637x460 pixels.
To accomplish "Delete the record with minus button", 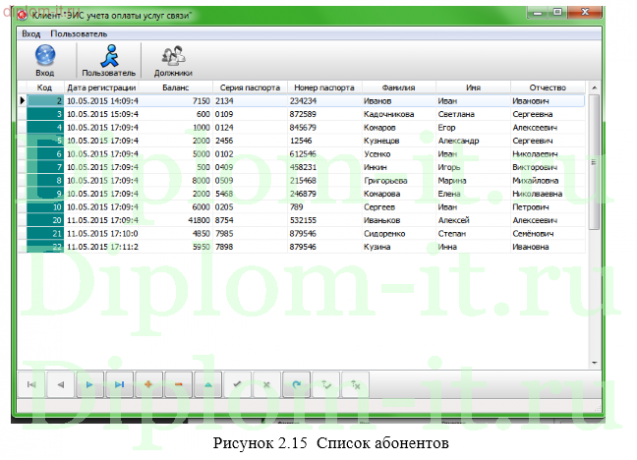I will point(178,383).
